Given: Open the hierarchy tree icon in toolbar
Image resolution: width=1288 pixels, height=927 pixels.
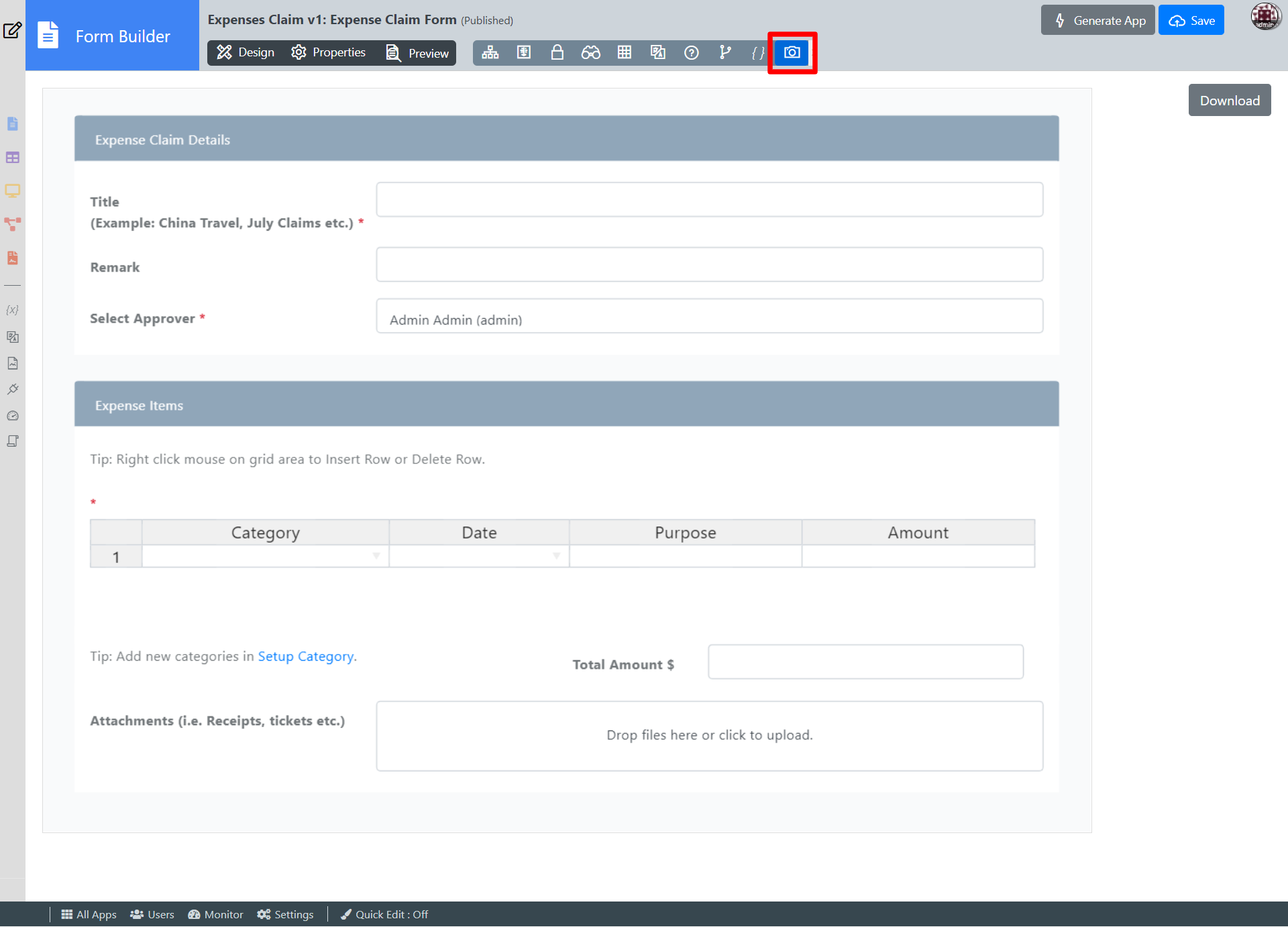Looking at the screenshot, I should point(490,52).
